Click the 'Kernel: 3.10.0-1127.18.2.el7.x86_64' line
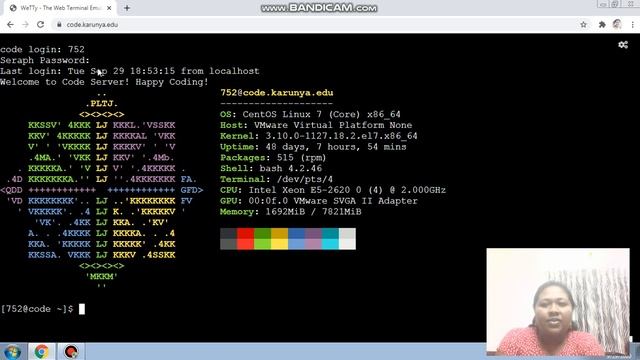Screen dimensions: 640x360 319,136
